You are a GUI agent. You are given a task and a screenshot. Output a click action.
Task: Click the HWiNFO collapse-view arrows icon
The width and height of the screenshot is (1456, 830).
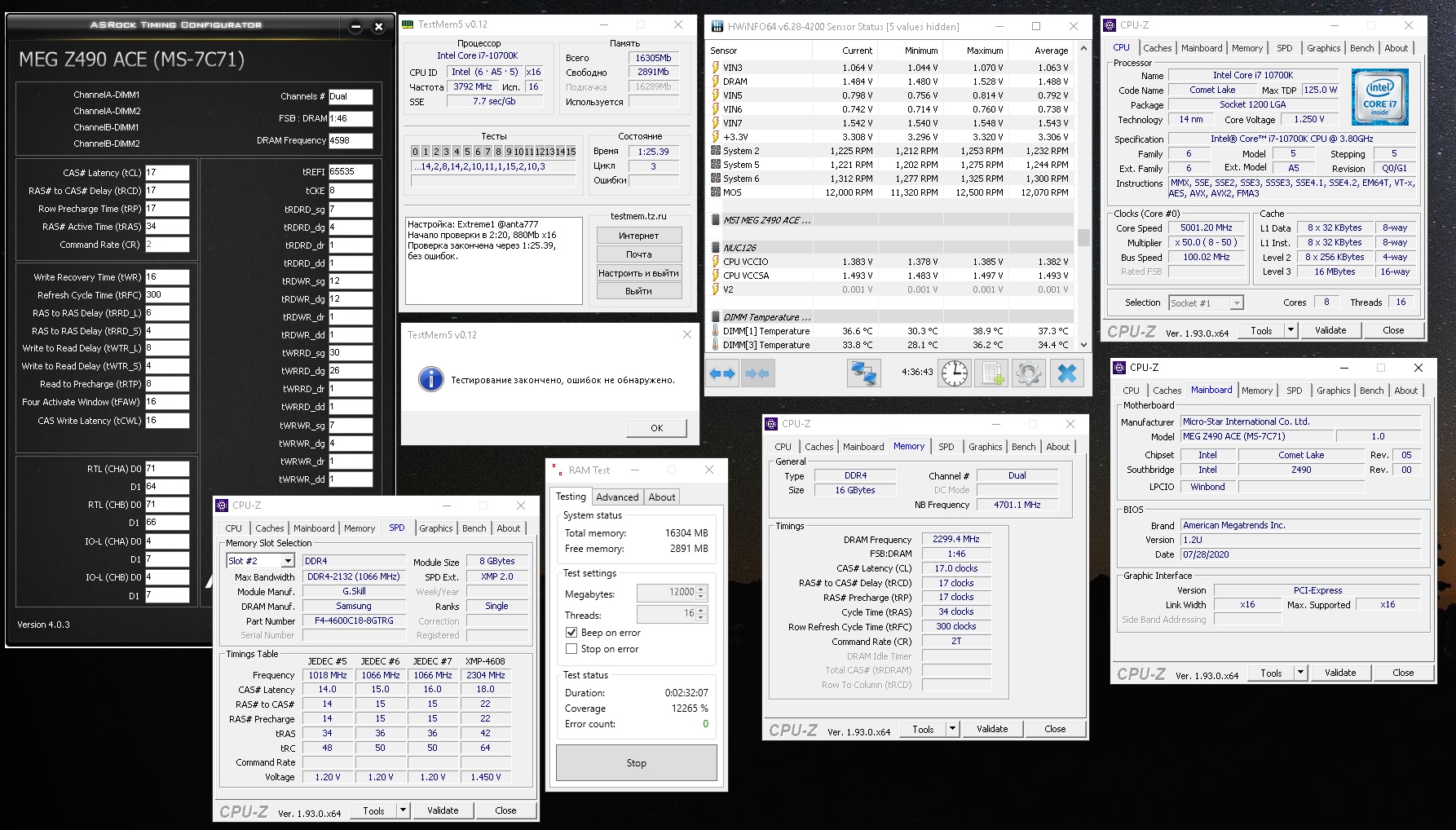tap(757, 373)
